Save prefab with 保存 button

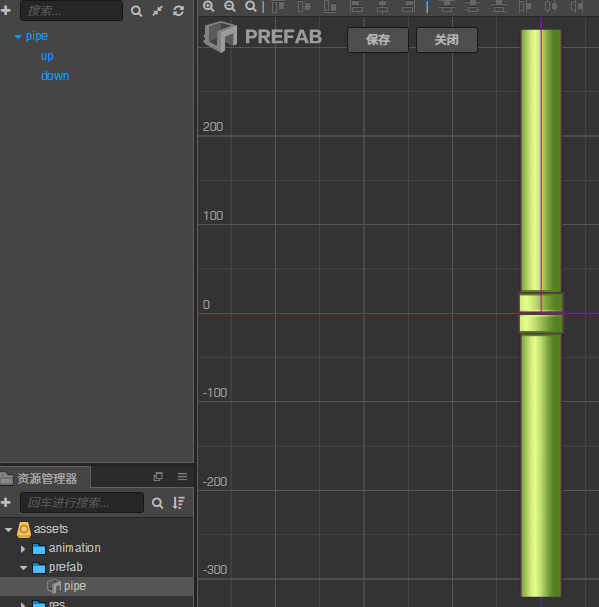click(x=378, y=40)
